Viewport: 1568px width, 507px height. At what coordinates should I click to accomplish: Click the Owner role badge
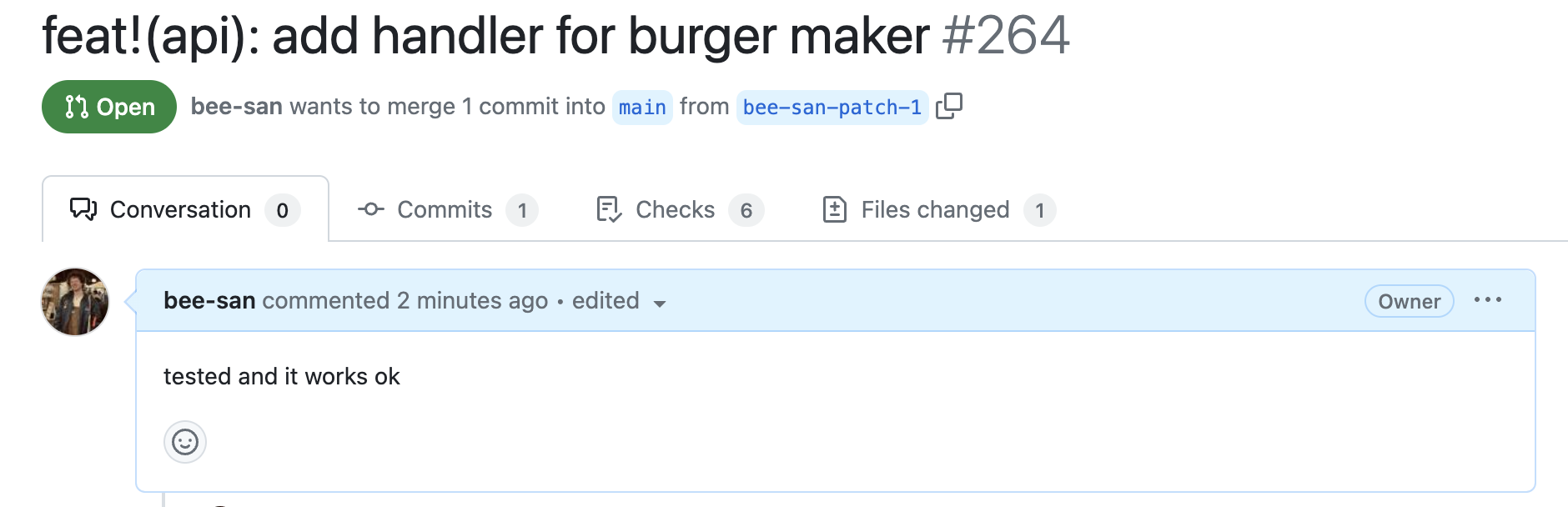1408,301
